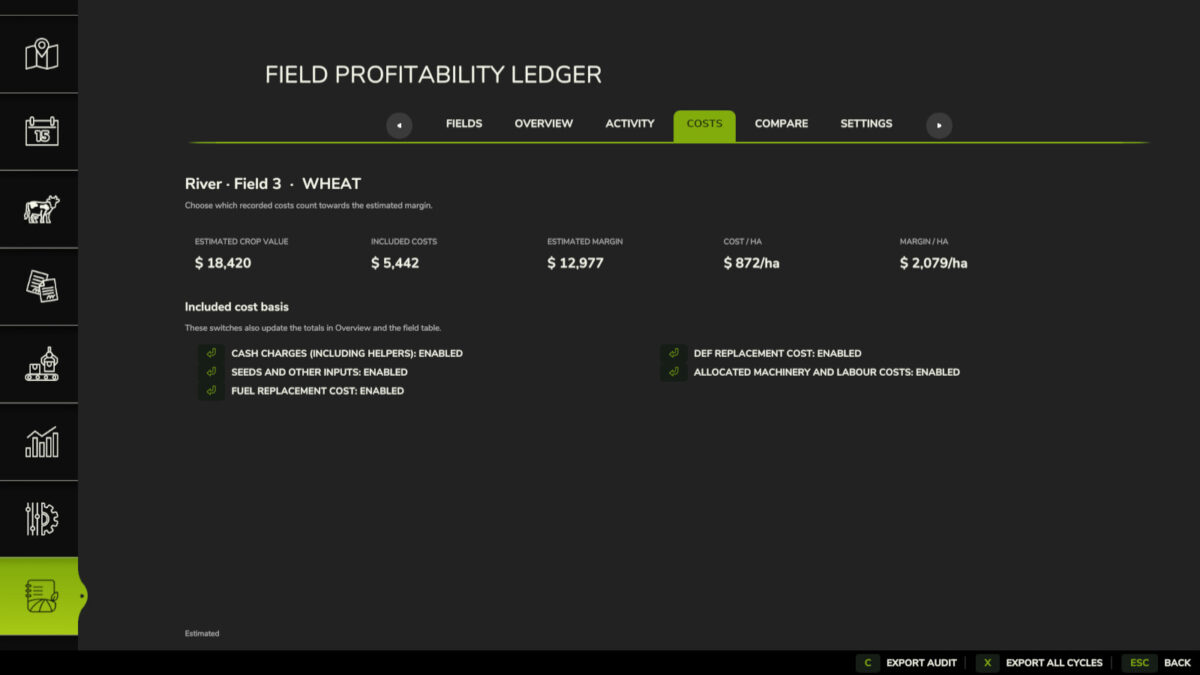This screenshot has height=675, width=1200.
Task: Open the map page from the sidebar
Action: 41,54
